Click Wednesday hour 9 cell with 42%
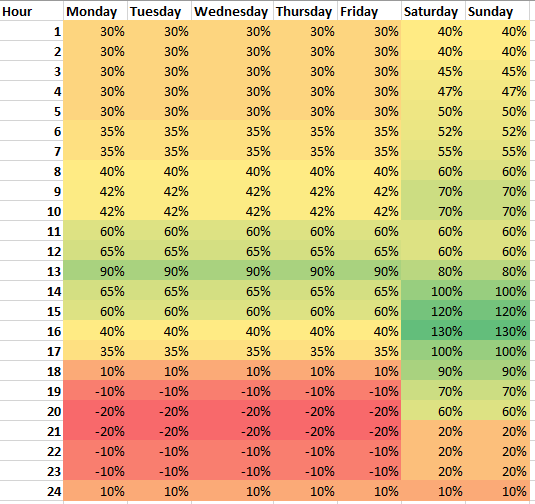The height and width of the screenshot is (504, 535). [232, 191]
